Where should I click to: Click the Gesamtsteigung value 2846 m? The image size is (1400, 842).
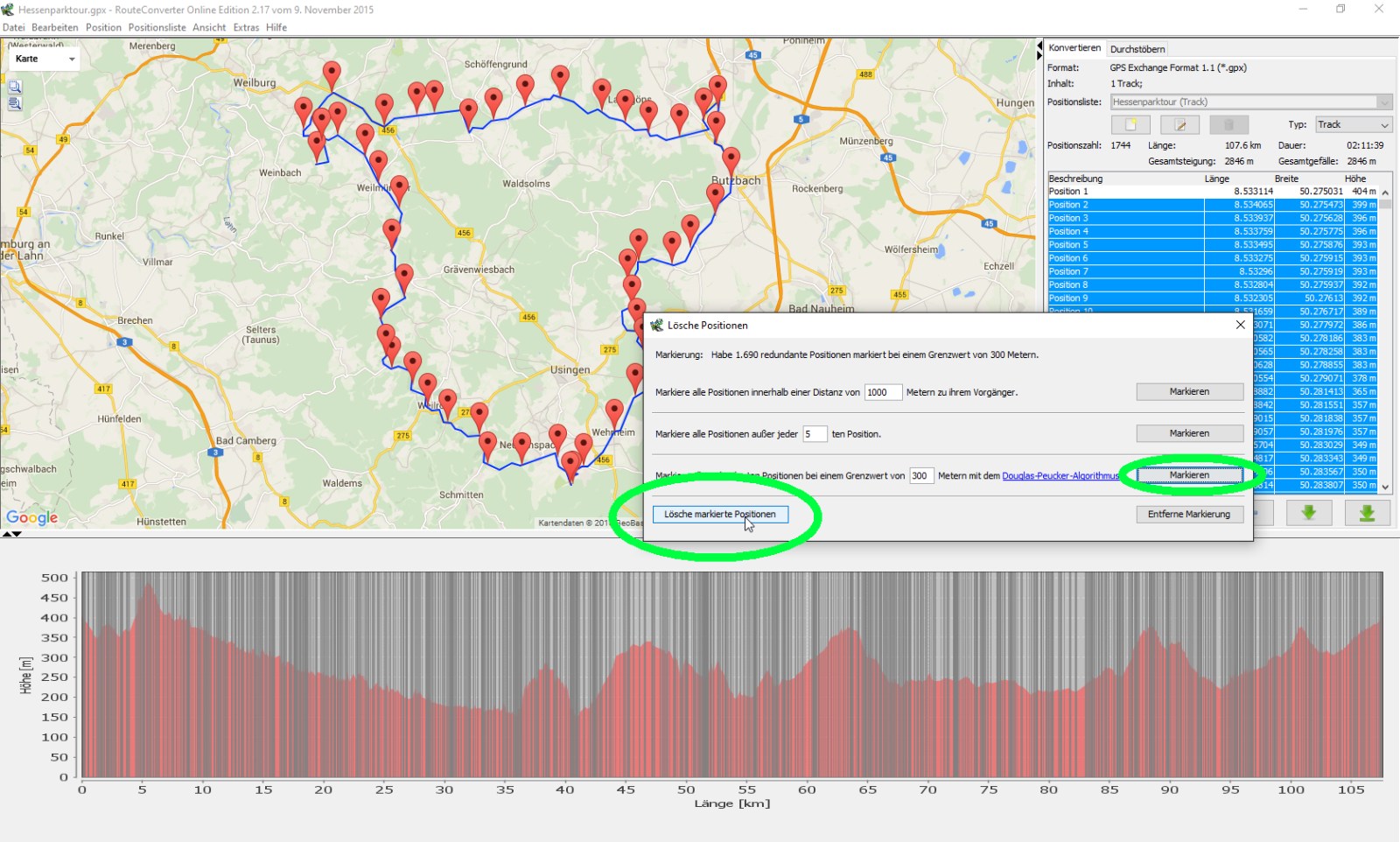(1239, 161)
